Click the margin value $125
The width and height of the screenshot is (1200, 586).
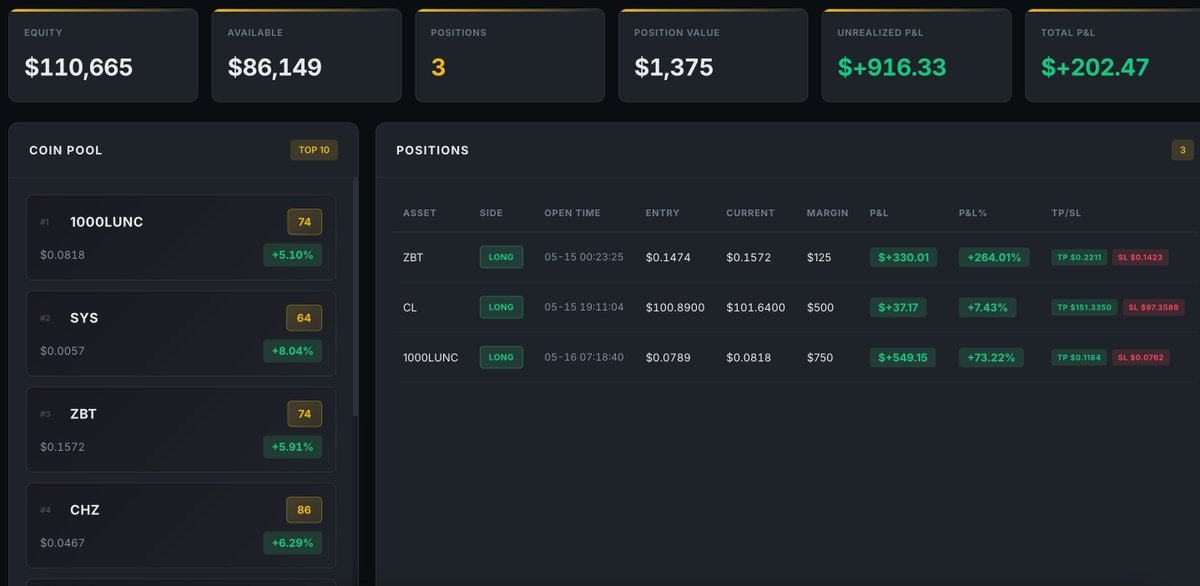click(819, 257)
